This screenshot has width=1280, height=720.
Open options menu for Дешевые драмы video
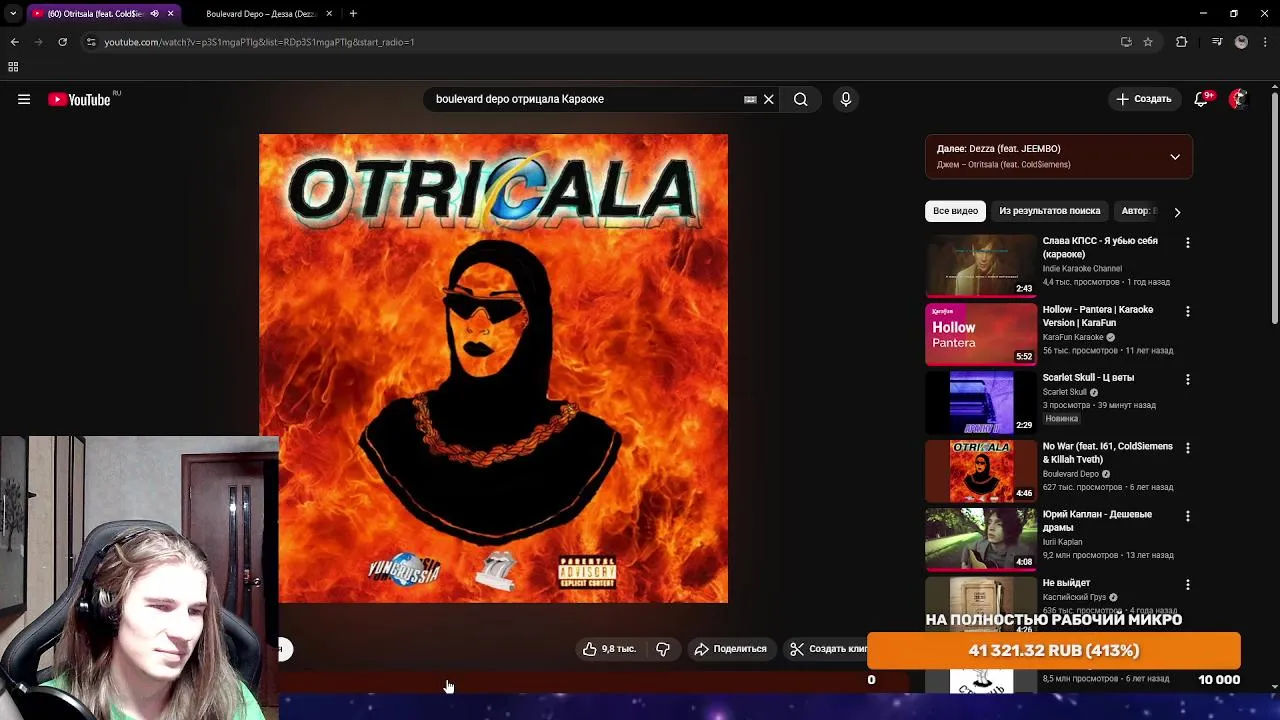click(x=1187, y=516)
